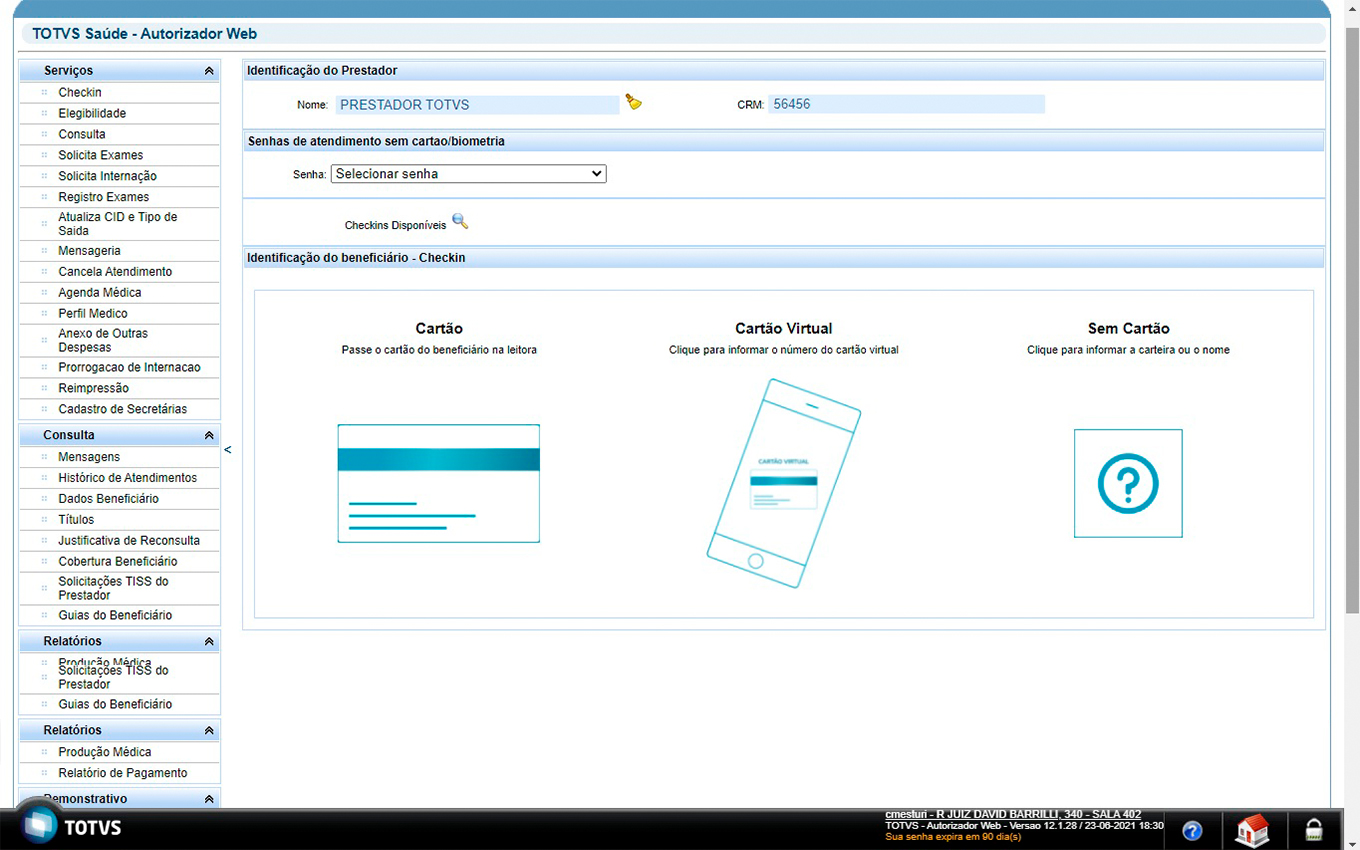Hide sidebar with the left arrow handle

(228, 450)
